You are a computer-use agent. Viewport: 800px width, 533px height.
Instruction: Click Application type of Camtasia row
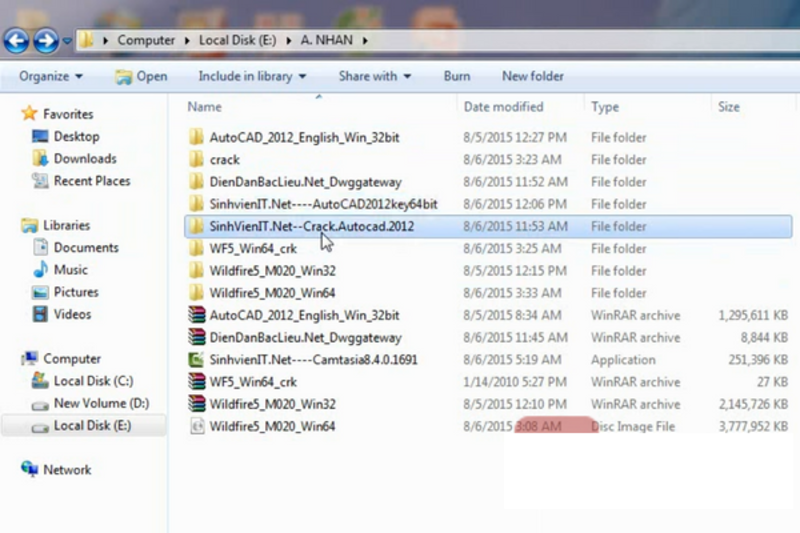click(623, 360)
